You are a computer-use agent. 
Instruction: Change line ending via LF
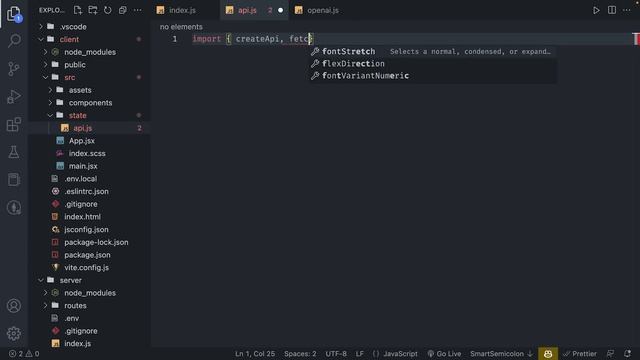[359, 354]
